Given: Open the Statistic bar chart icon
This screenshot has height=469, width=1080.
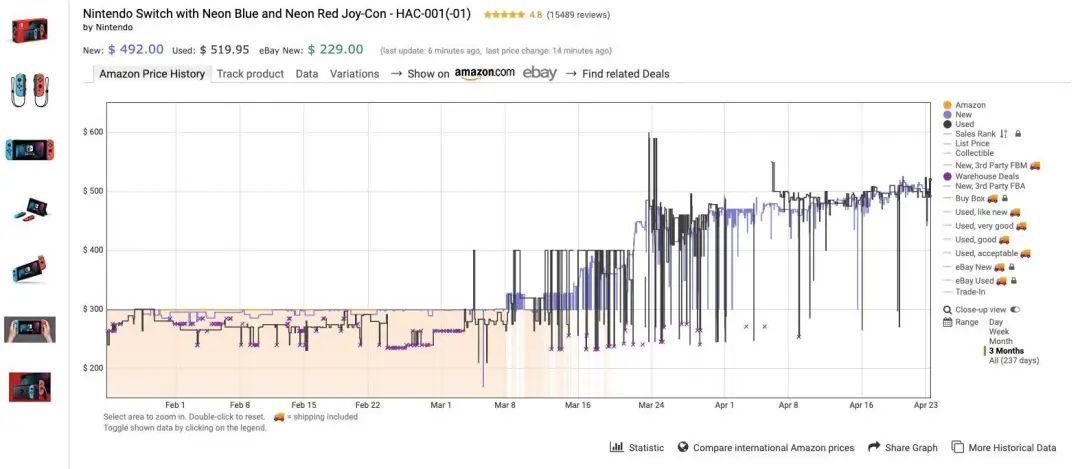Looking at the screenshot, I should (616, 447).
